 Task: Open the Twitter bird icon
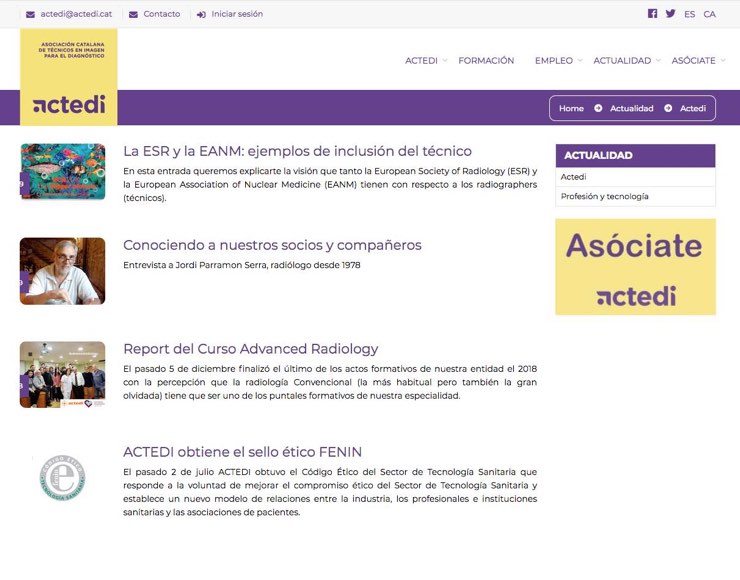[x=670, y=13]
